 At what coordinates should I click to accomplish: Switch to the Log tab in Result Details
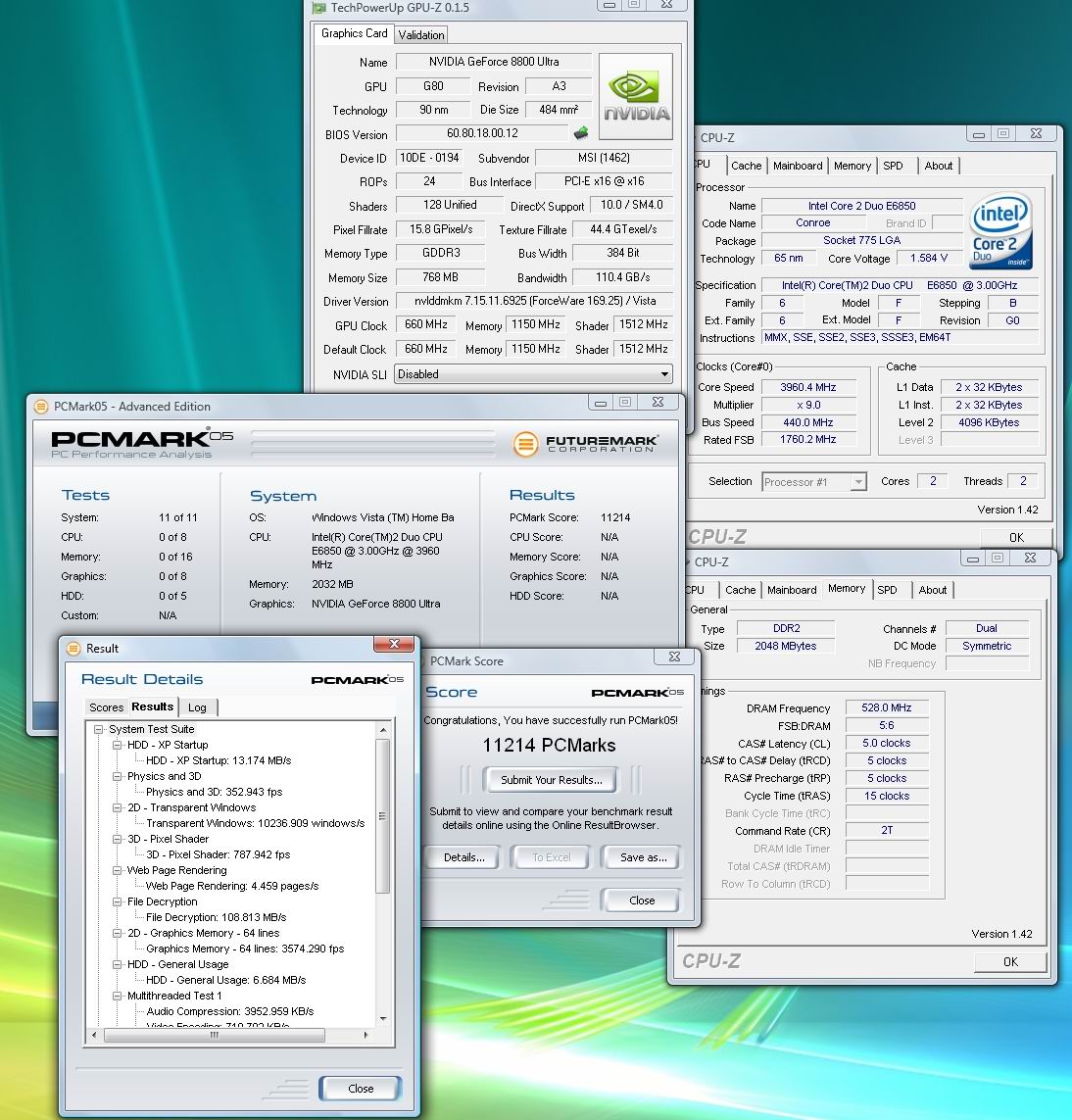tap(197, 707)
